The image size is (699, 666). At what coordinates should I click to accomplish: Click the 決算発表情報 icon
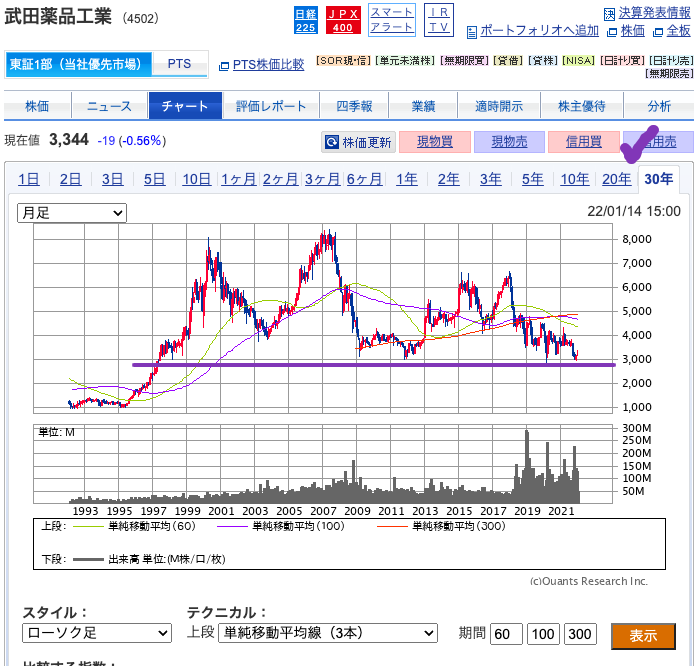pos(609,14)
